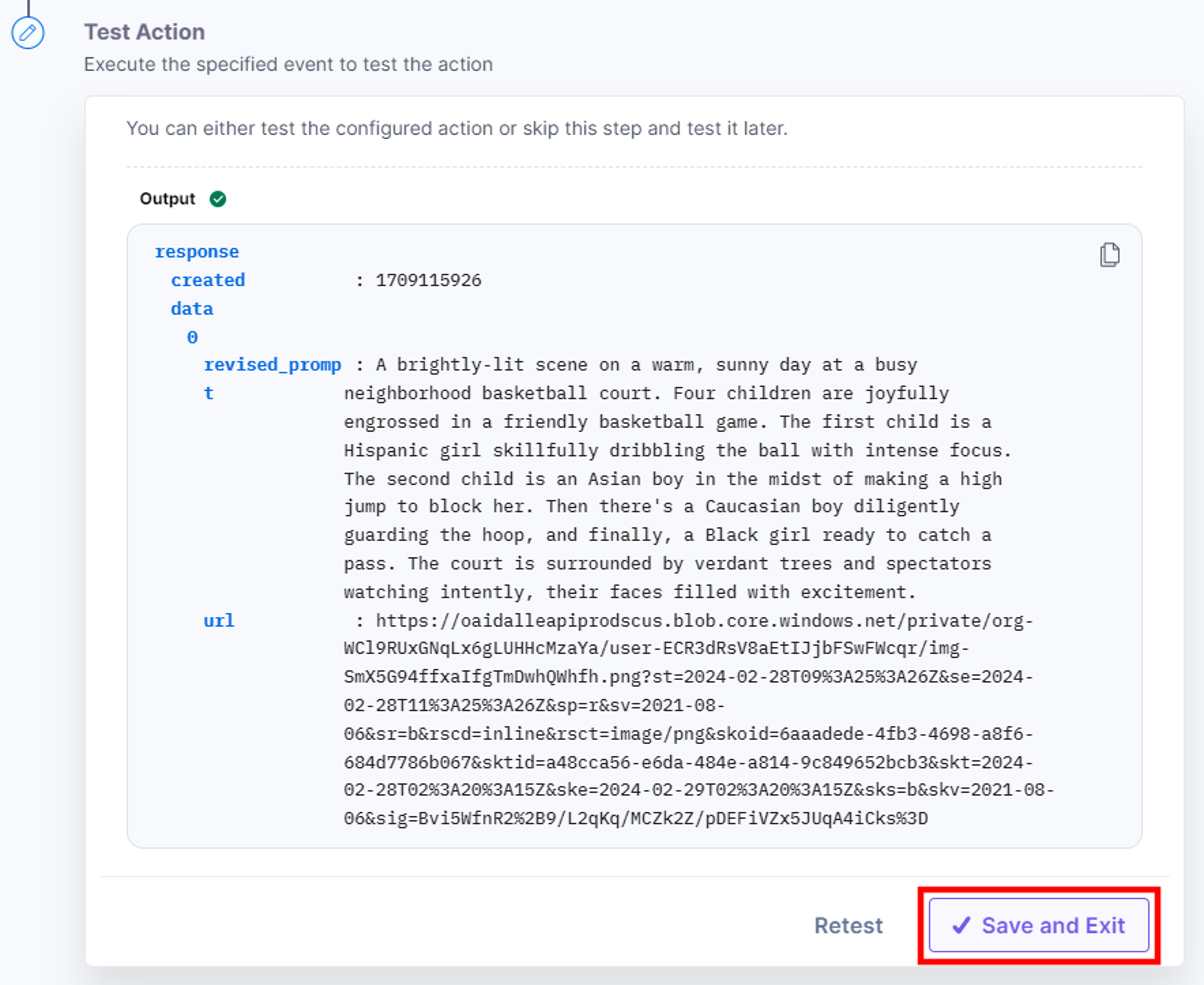Click the line beginning 'A brightly-lit scene'

(x=646, y=364)
